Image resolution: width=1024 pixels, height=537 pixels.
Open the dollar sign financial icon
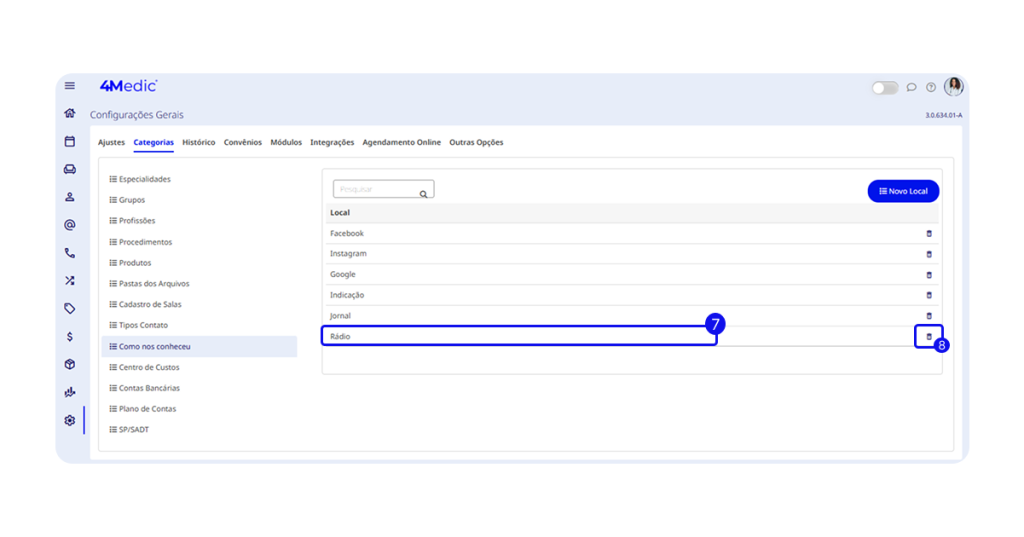pyautogui.click(x=70, y=337)
